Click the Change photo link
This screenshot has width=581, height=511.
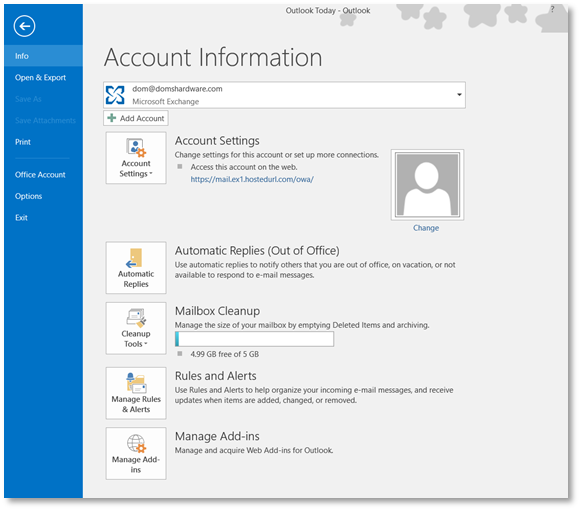click(x=426, y=228)
